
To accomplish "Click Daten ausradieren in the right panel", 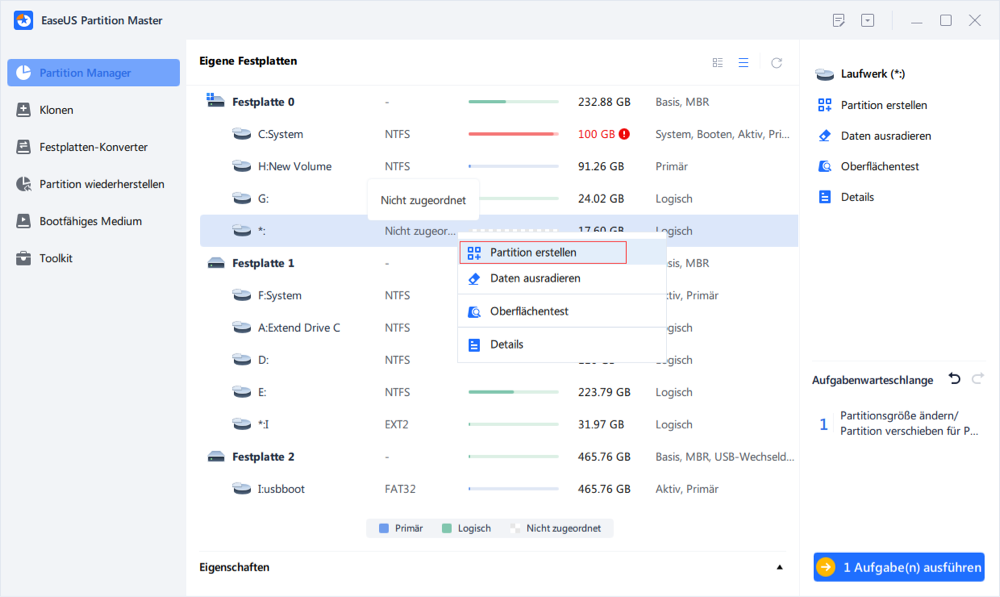I will click(x=885, y=136).
